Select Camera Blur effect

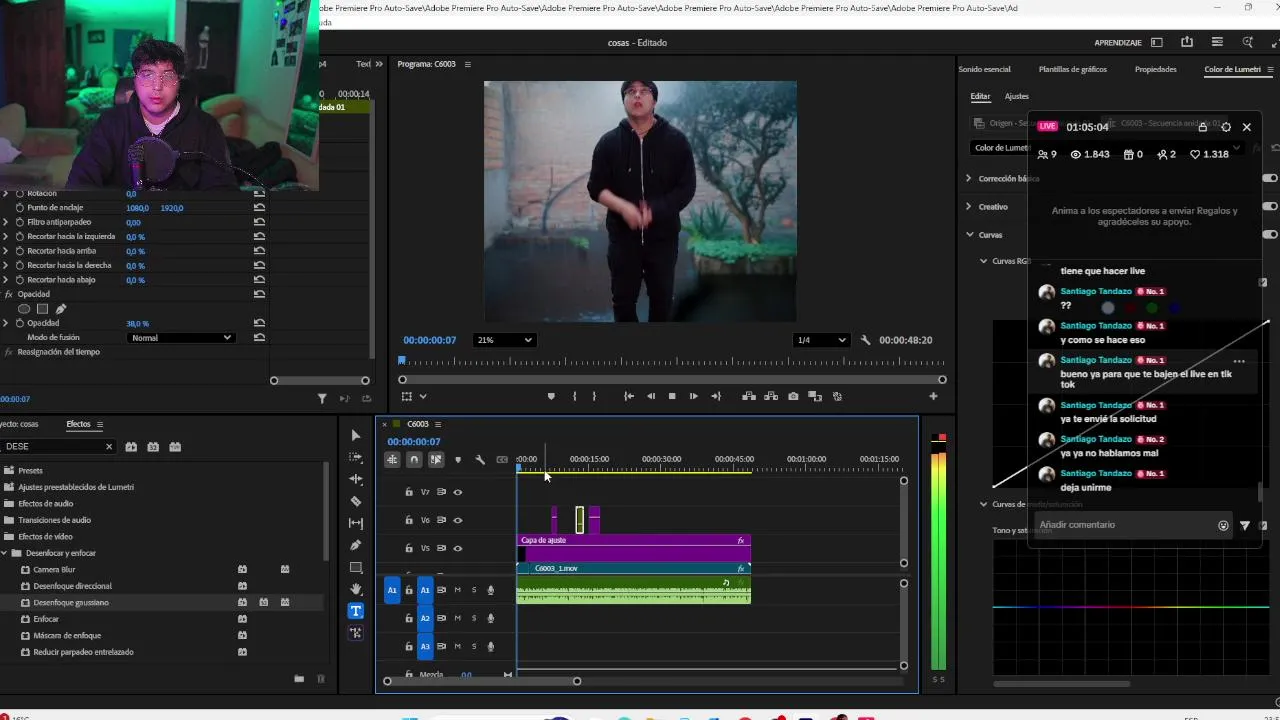[54, 569]
